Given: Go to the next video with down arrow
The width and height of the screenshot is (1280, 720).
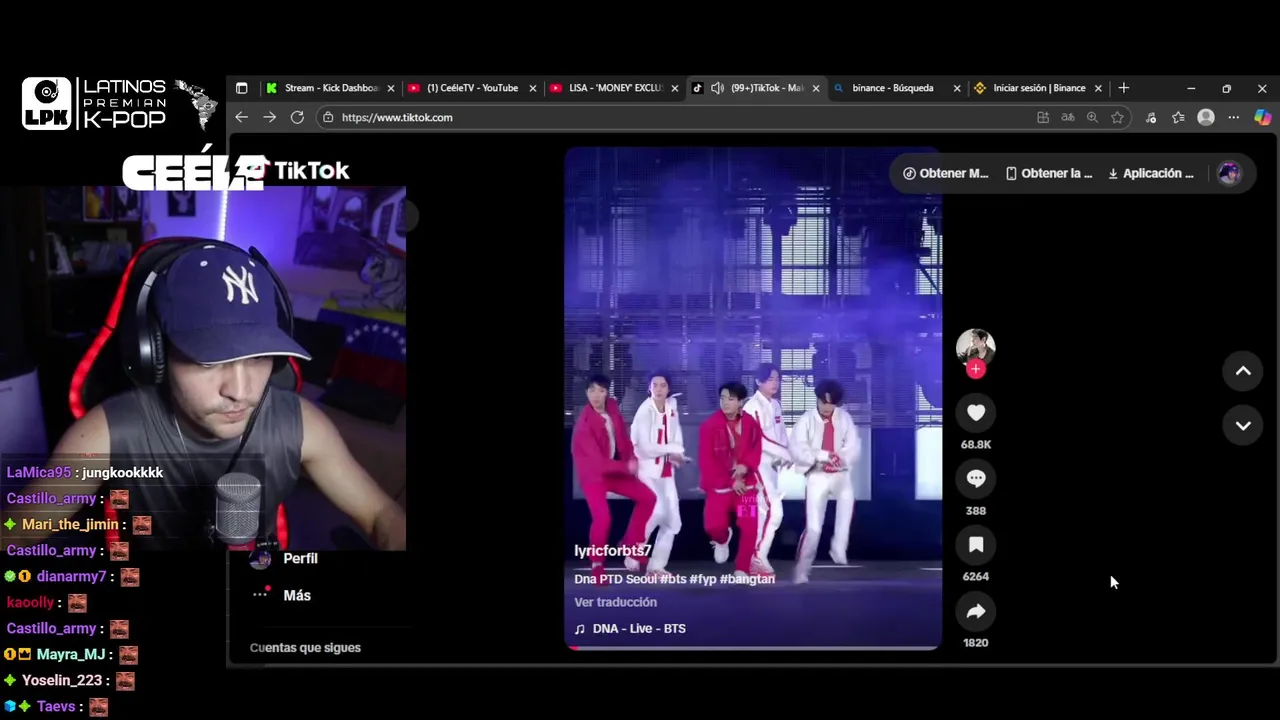Looking at the screenshot, I should [x=1243, y=425].
